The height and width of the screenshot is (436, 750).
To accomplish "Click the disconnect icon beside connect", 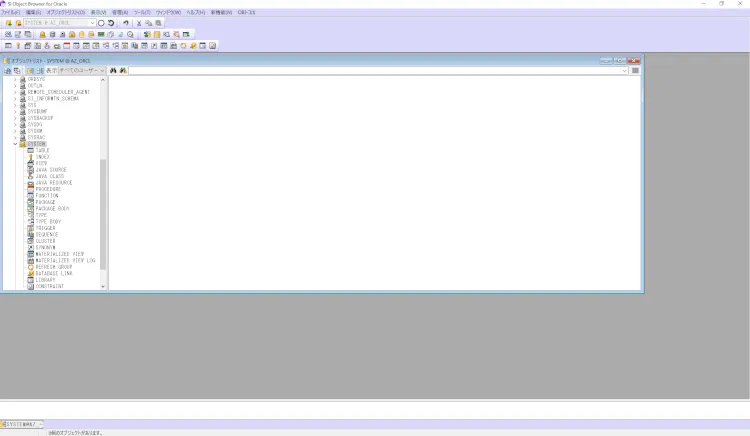I will [x=18, y=23].
